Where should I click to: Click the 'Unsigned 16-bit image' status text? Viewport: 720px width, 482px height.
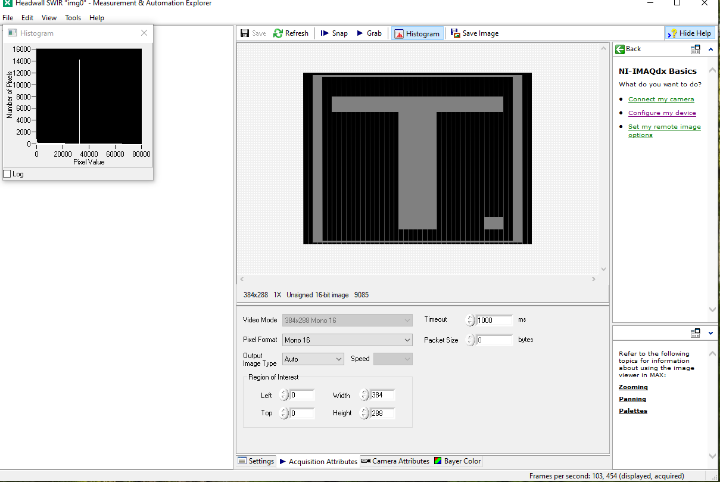tap(317, 295)
